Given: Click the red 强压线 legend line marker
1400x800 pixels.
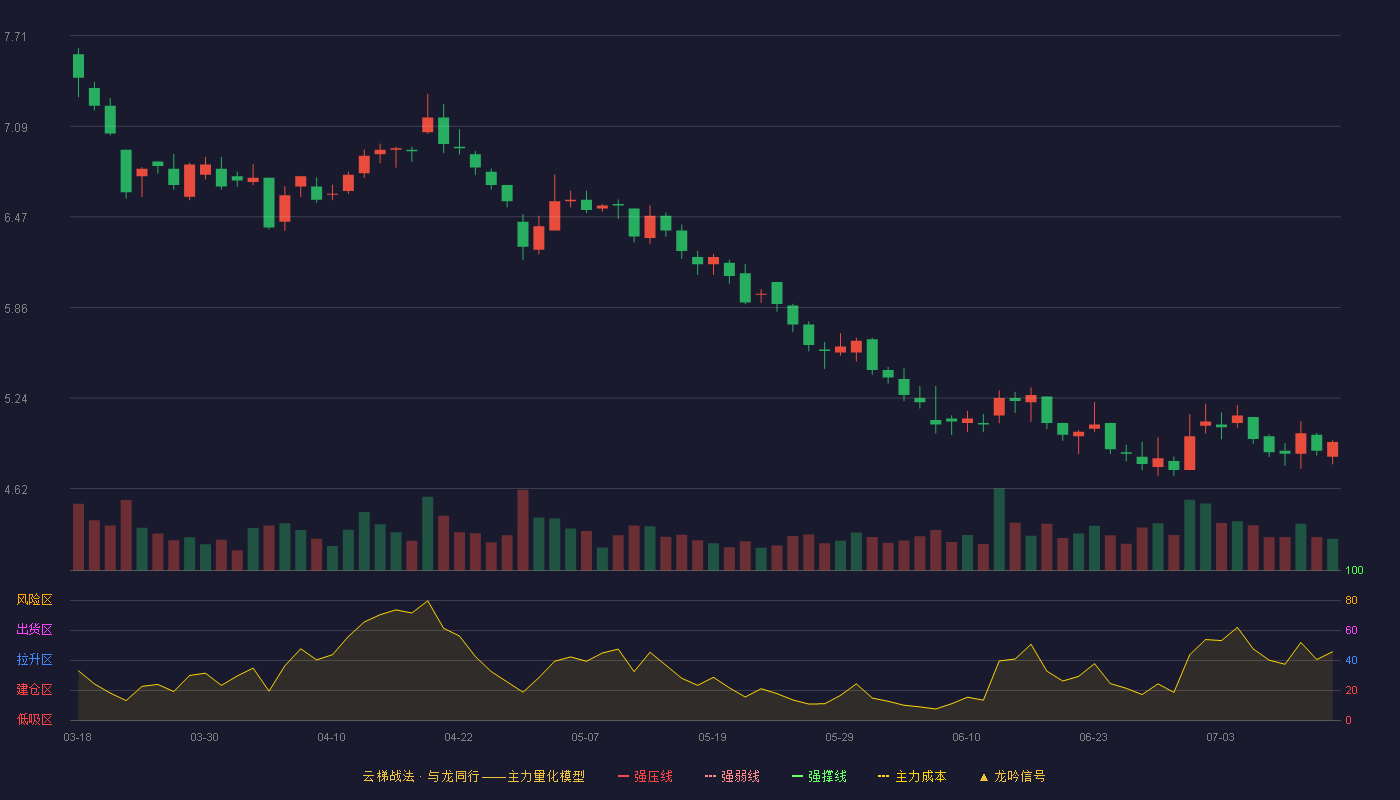Looking at the screenshot, I should click(x=624, y=776).
